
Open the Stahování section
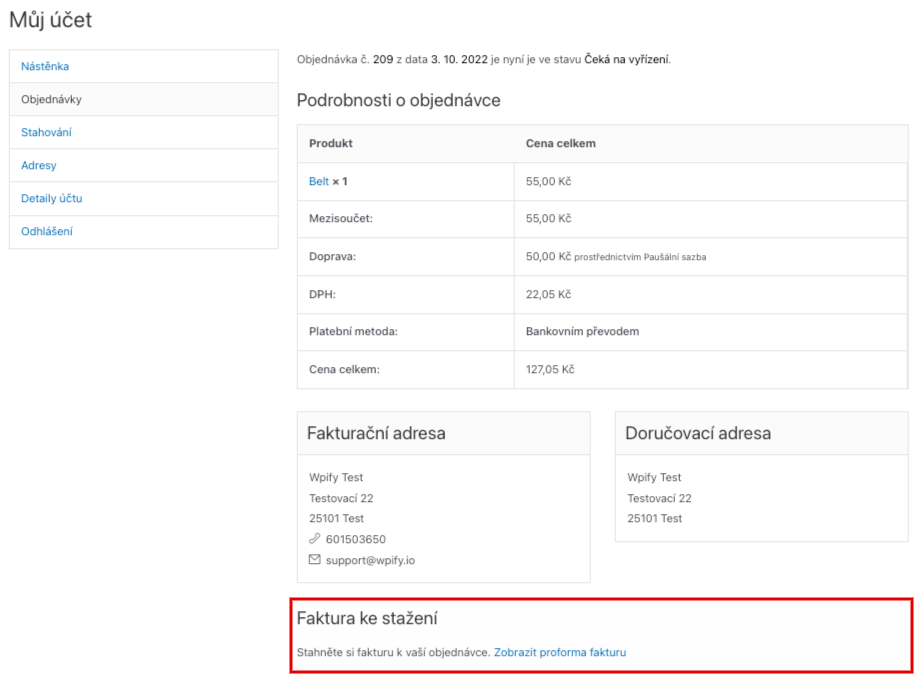tap(46, 133)
